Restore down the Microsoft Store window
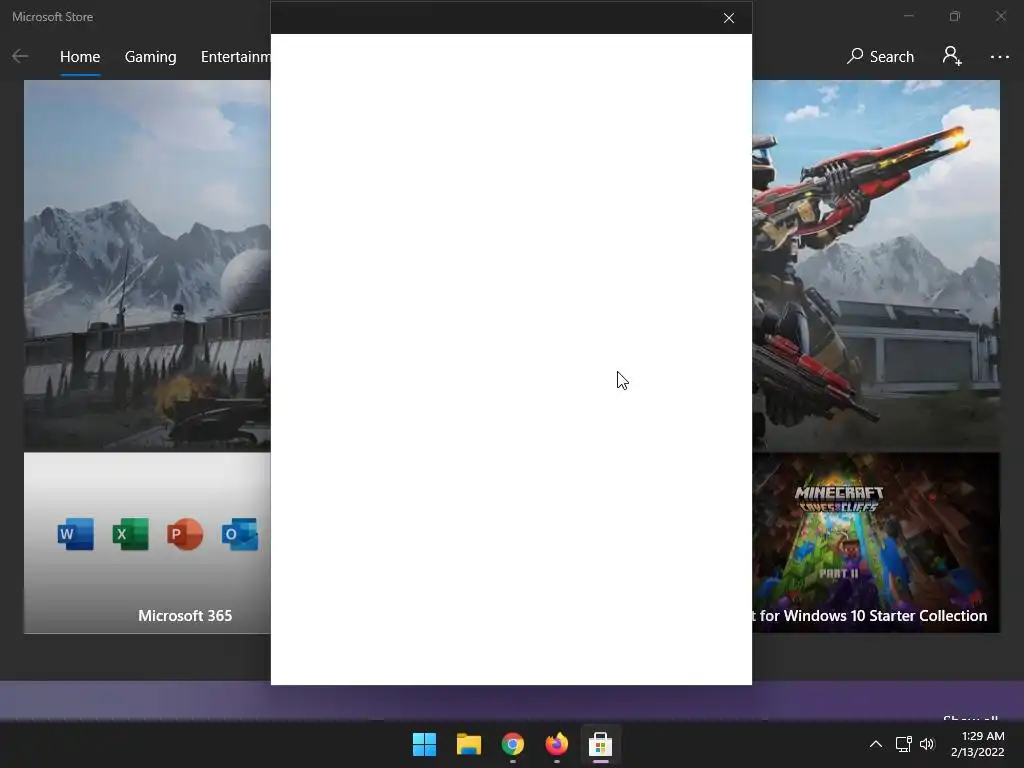This screenshot has height=768, width=1024. (x=955, y=16)
